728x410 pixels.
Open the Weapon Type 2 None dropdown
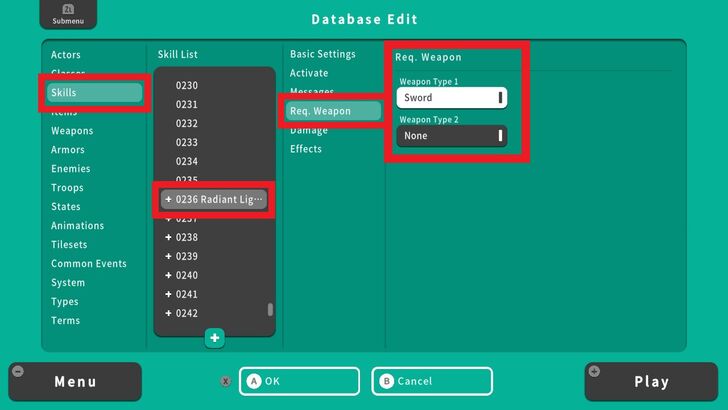[451, 136]
